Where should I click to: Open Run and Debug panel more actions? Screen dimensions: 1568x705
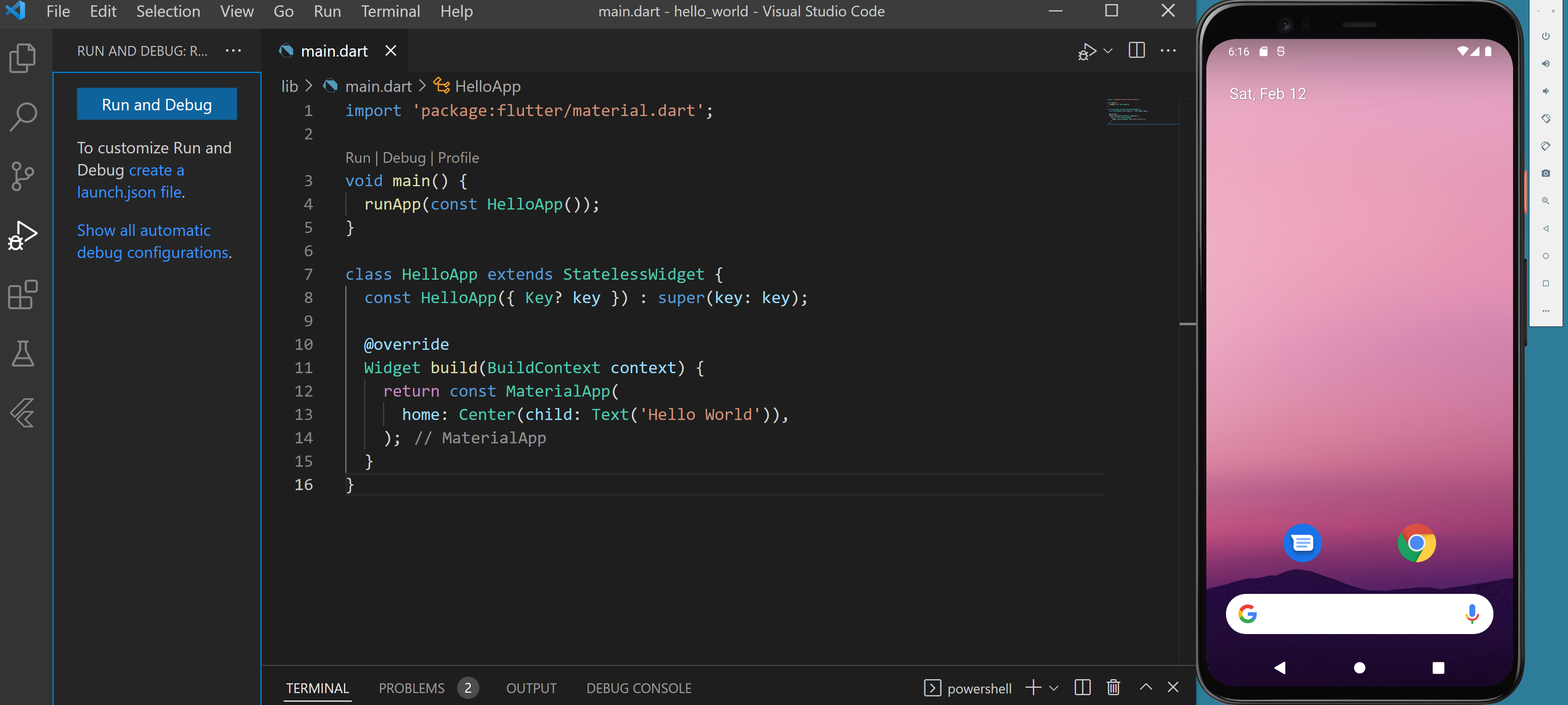coord(233,50)
